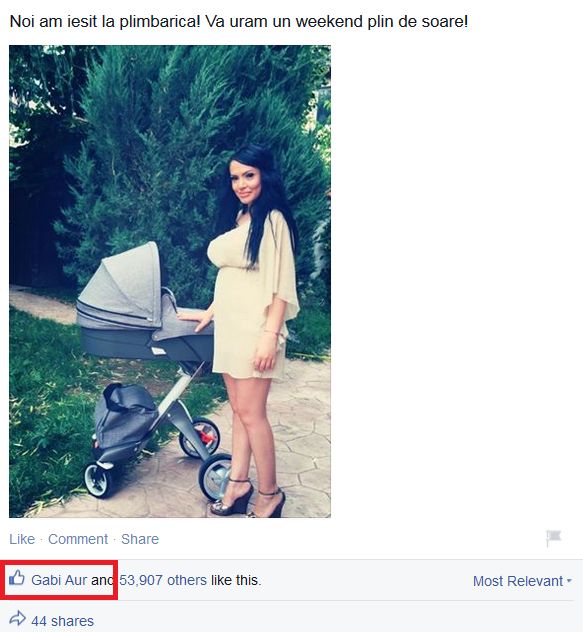Click the Share link under the photo
The height and width of the screenshot is (632, 583).
coord(140,539)
